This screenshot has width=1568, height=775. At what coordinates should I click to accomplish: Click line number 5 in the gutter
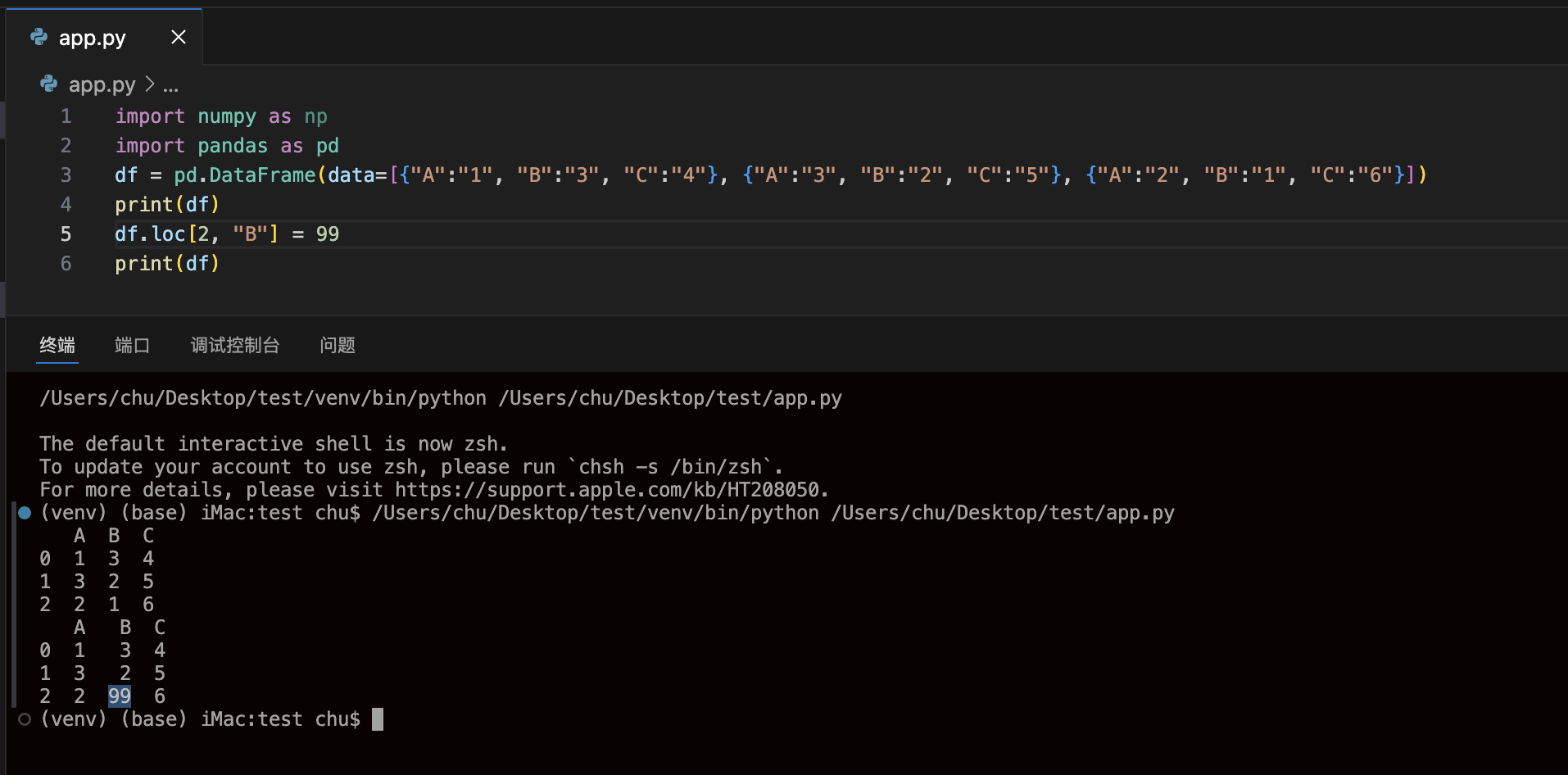66,234
